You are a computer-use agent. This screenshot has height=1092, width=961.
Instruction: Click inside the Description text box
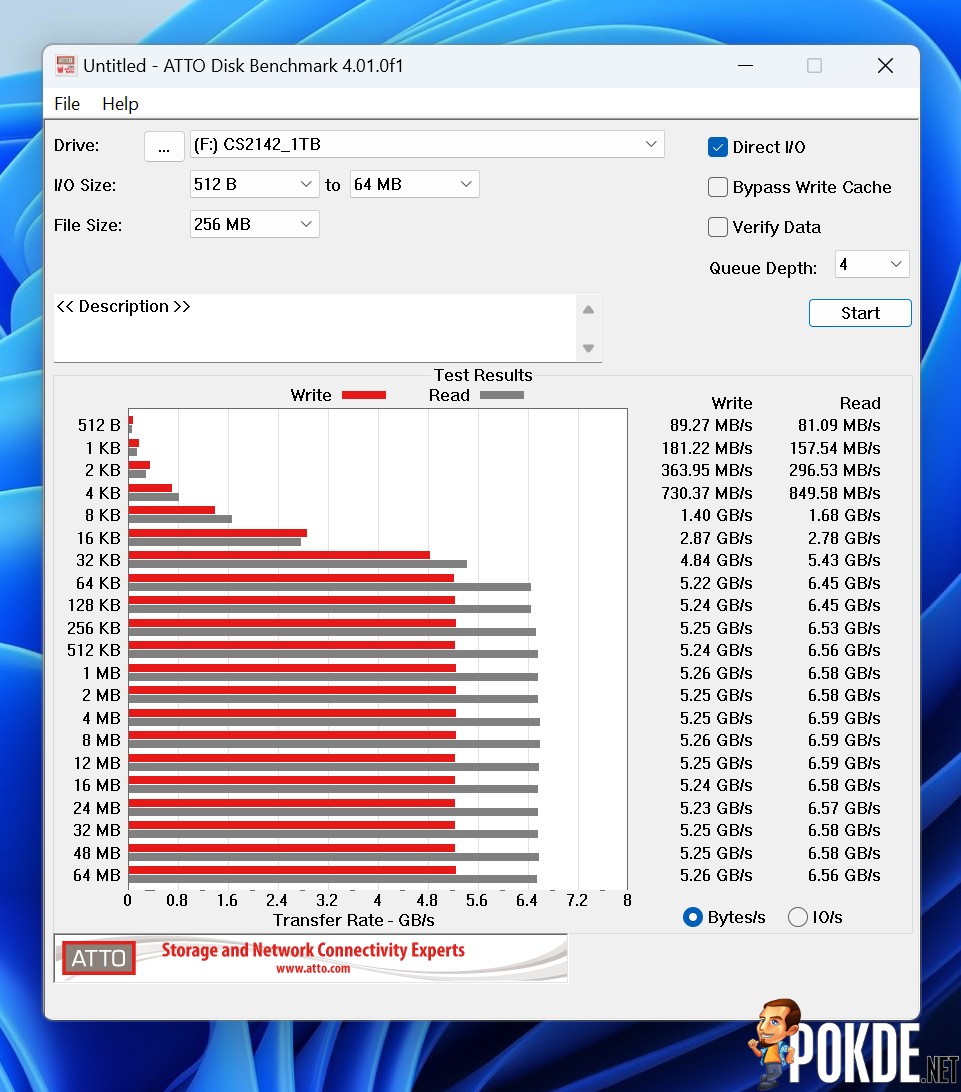315,328
